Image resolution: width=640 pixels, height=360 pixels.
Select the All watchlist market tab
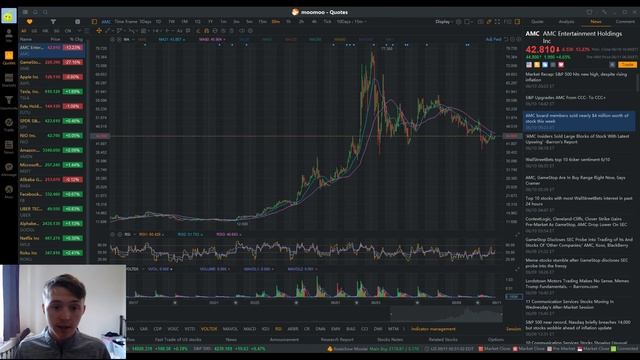click(x=23, y=31)
